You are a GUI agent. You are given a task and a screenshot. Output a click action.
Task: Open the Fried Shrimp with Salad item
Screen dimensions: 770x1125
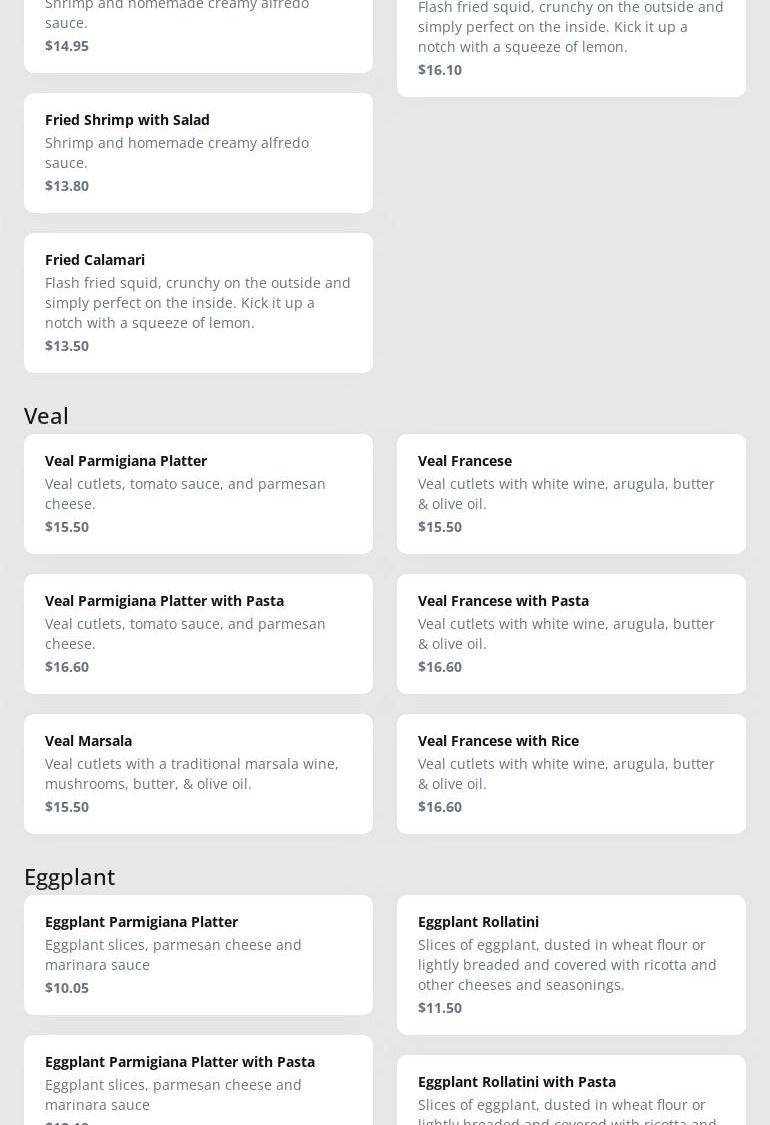198,152
